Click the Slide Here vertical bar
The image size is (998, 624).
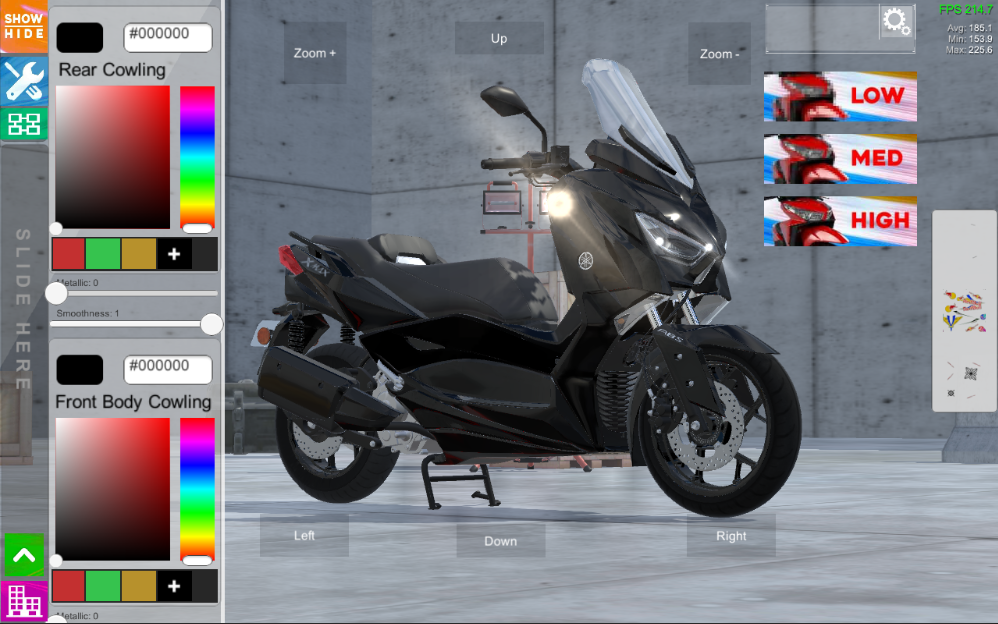click(x=24, y=309)
